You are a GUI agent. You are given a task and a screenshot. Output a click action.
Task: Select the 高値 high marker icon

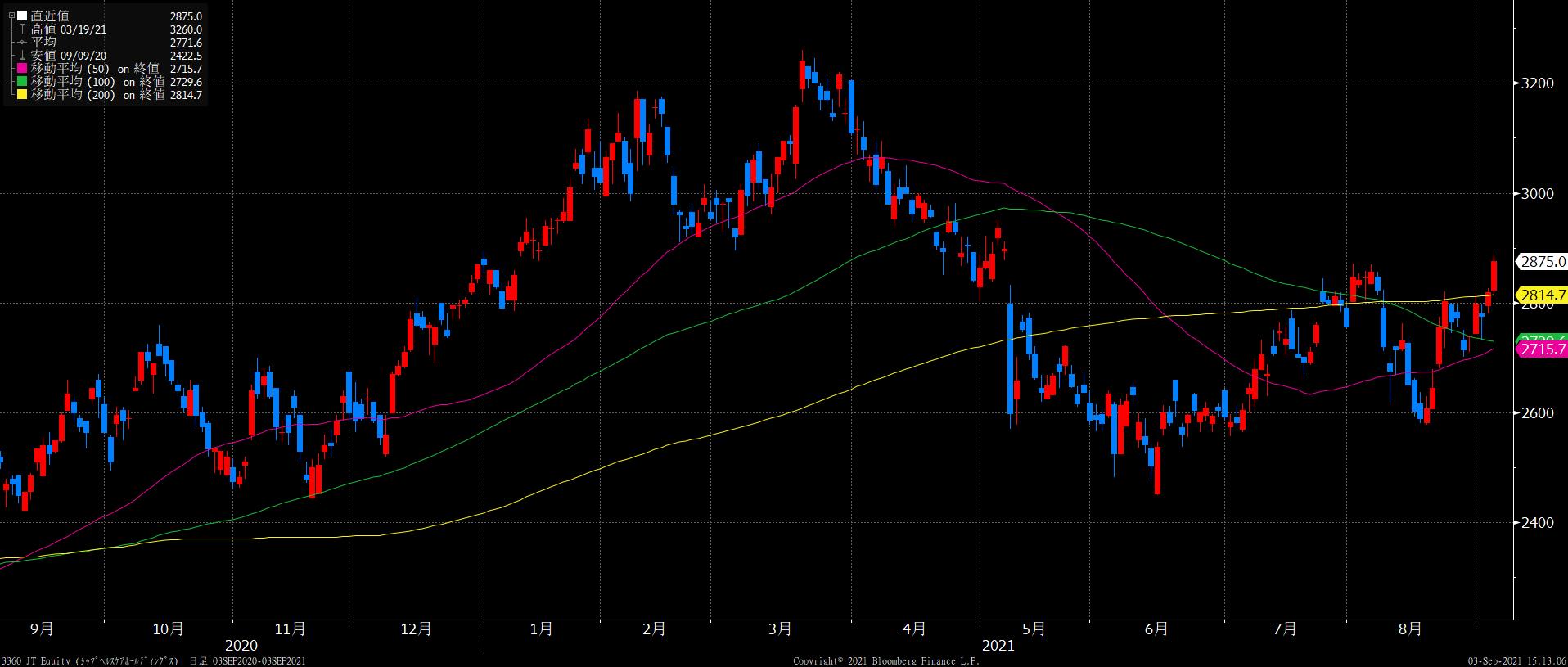pos(22,29)
